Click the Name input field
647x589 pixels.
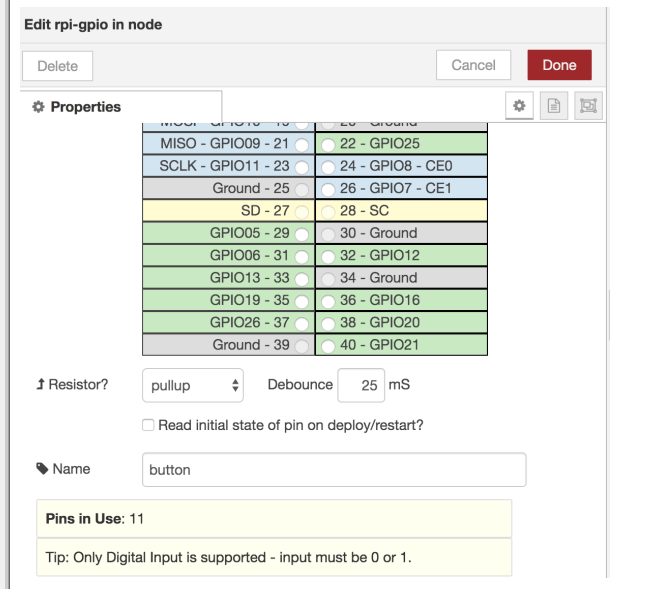(334, 469)
